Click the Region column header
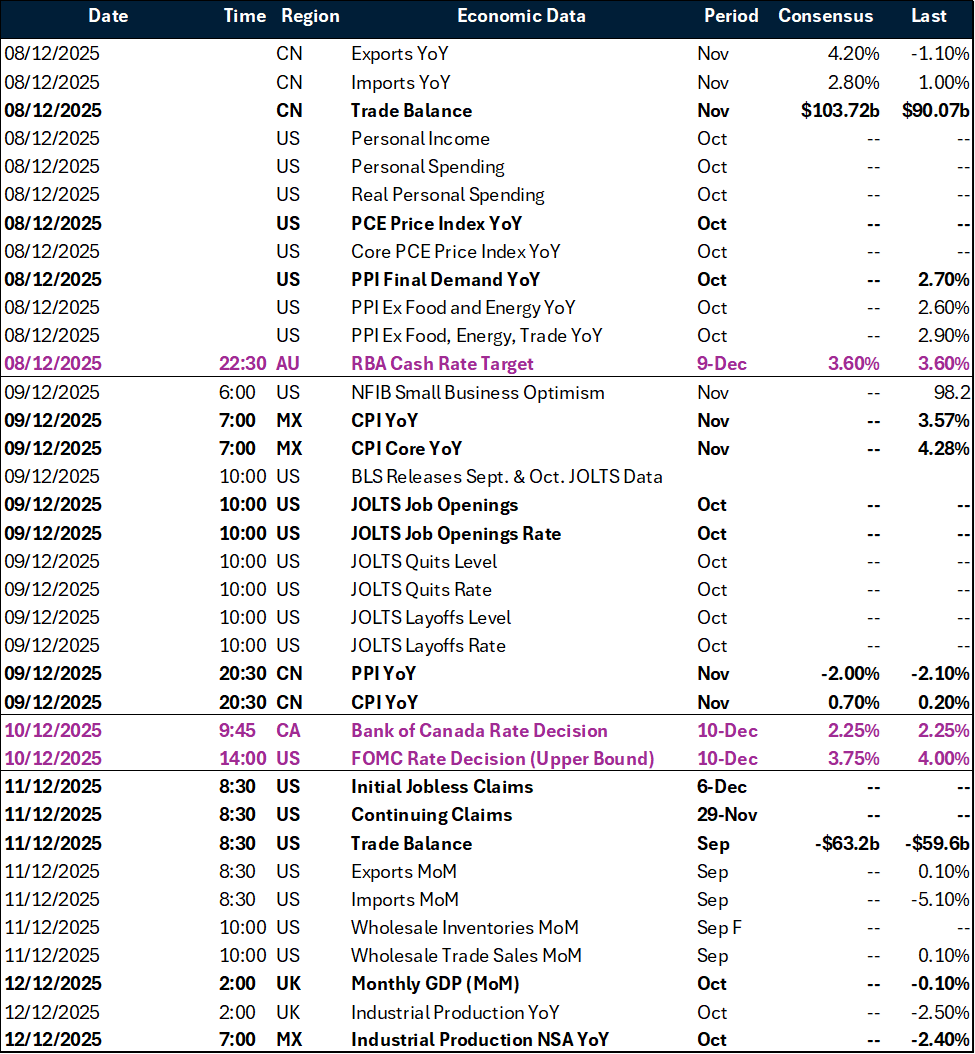 [310, 16]
